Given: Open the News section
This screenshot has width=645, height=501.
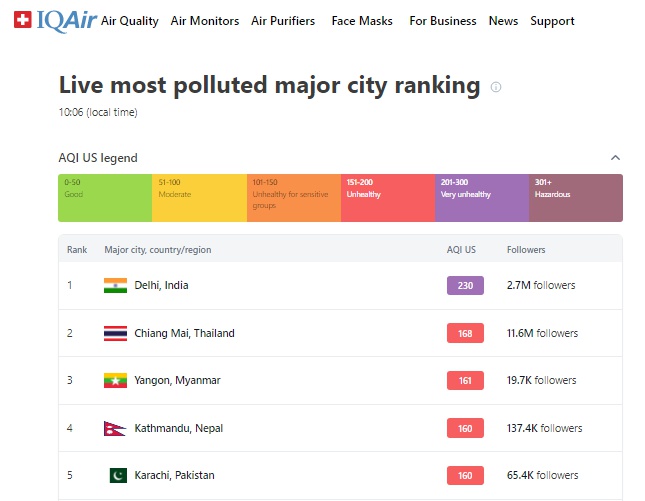Looking at the screenshot, I should [503, 21].
